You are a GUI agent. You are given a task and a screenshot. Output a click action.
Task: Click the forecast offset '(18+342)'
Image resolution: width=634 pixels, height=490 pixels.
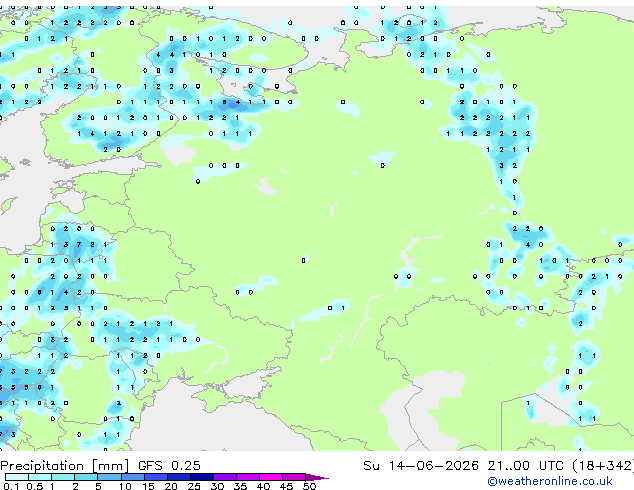[603, 466]
